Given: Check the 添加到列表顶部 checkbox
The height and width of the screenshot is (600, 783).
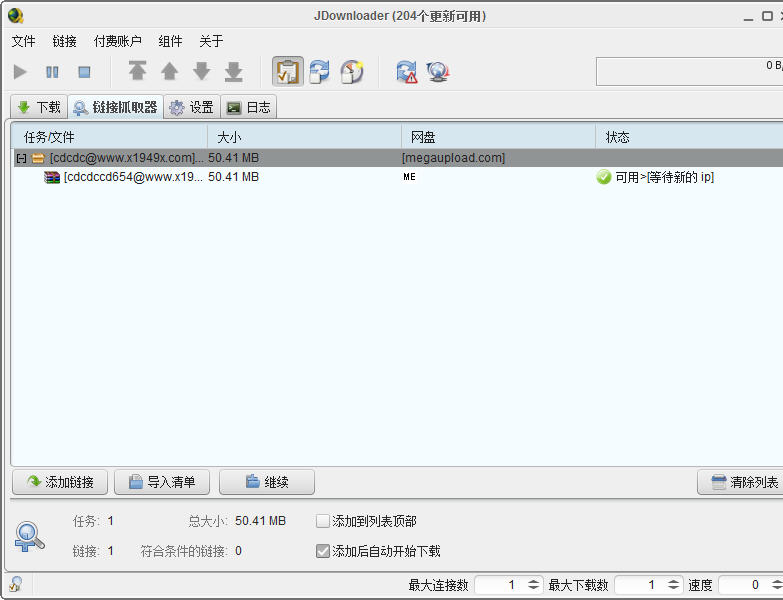Looking at the screenshot, I should (x=323, y=521).
